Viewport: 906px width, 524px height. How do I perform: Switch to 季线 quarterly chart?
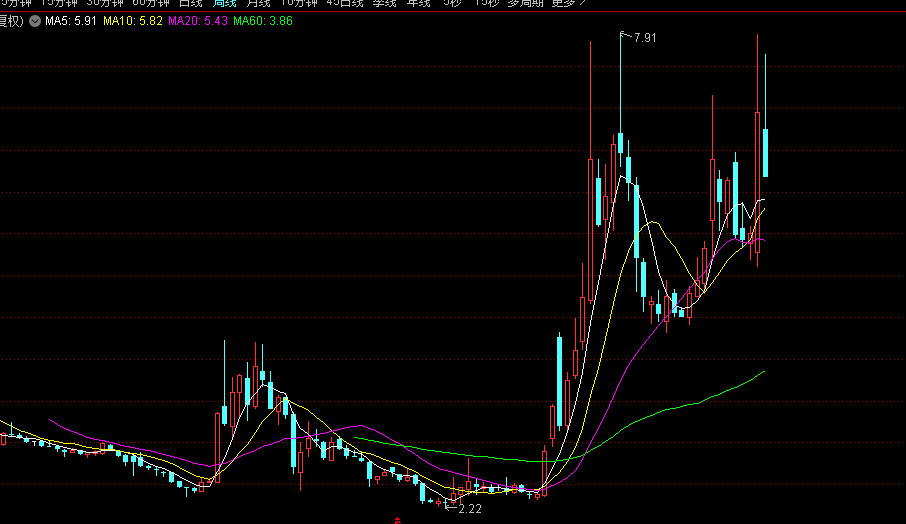(x=384, y=3)
